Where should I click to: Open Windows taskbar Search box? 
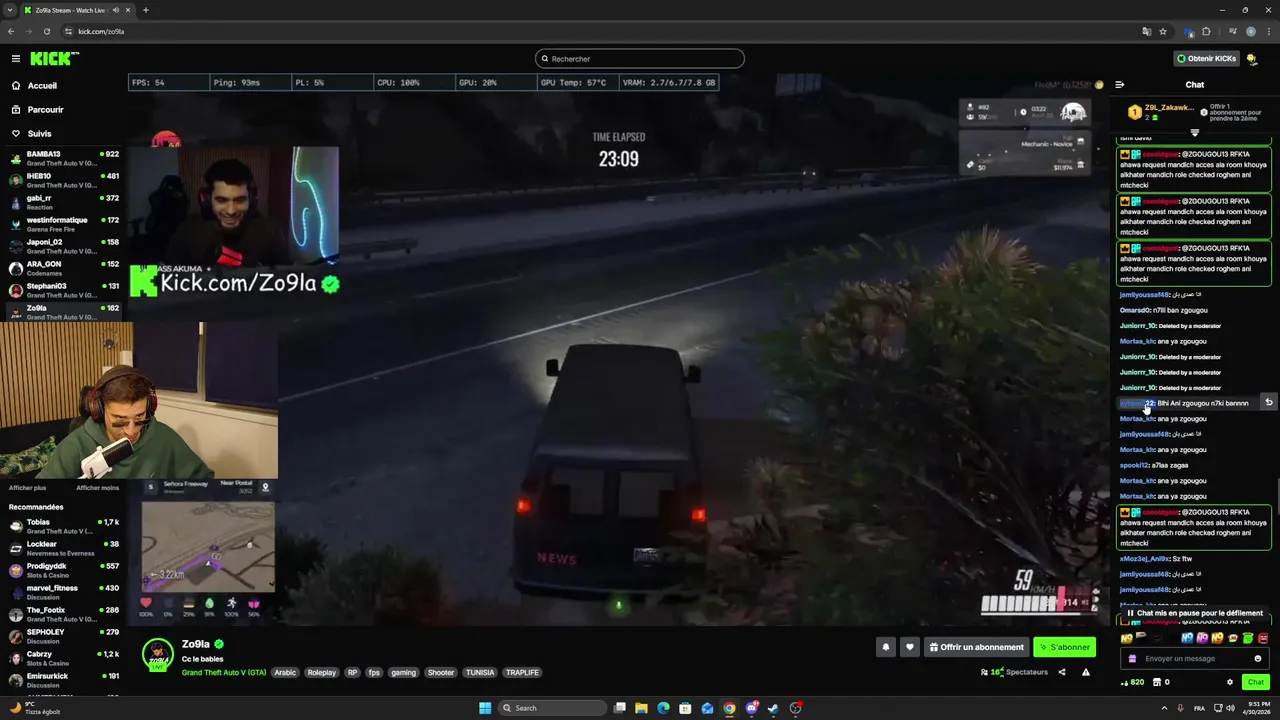(x=552, y=708)
